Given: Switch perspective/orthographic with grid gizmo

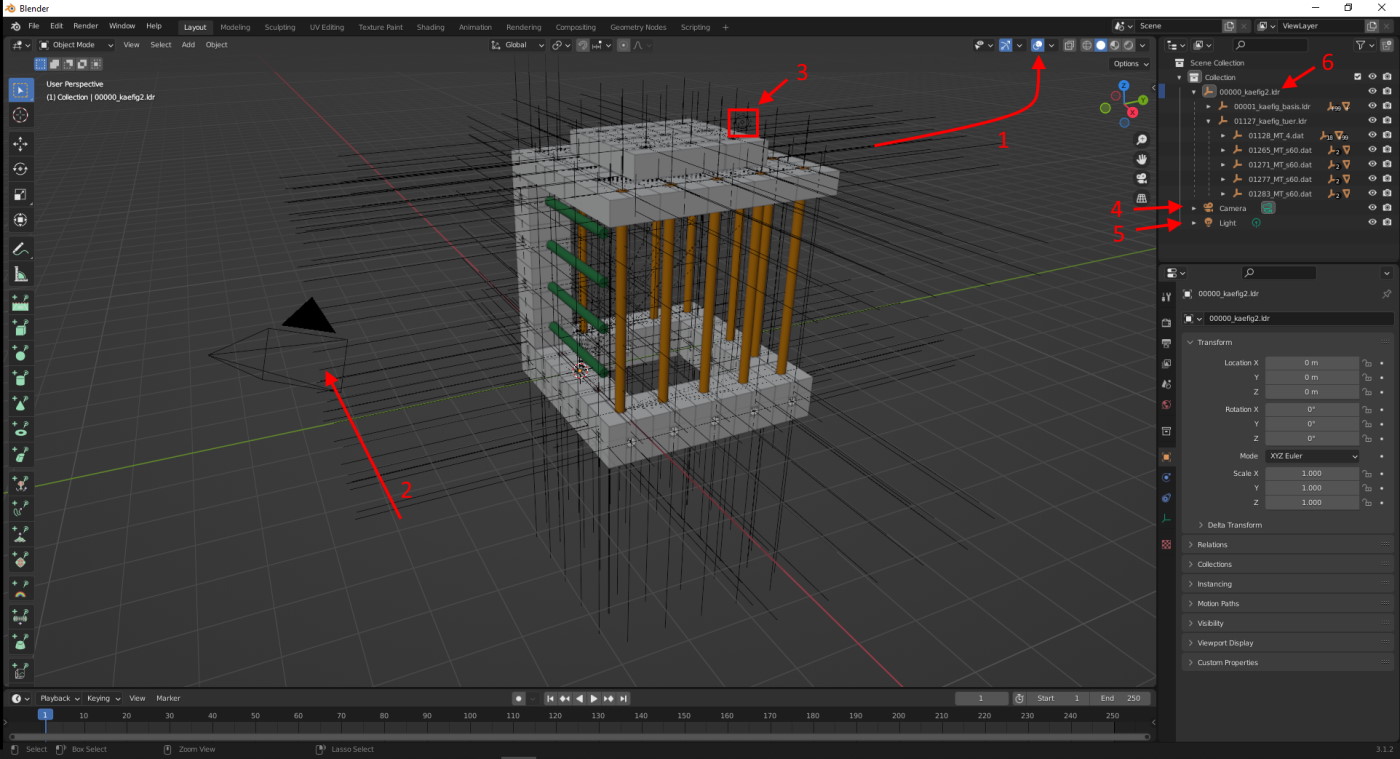Looking at the screenshot, I should tap(1141, 198).
